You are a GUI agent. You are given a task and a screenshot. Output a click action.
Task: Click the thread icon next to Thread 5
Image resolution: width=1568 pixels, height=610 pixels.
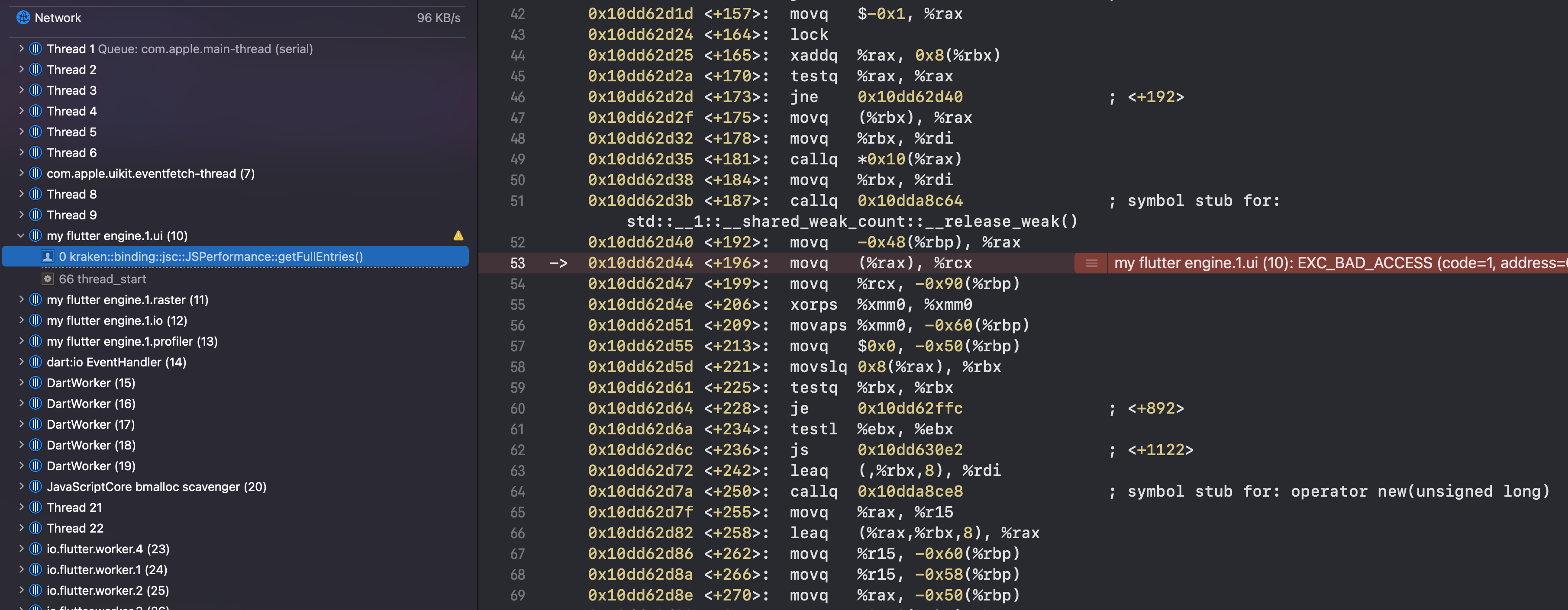click(x=35, y=132)
